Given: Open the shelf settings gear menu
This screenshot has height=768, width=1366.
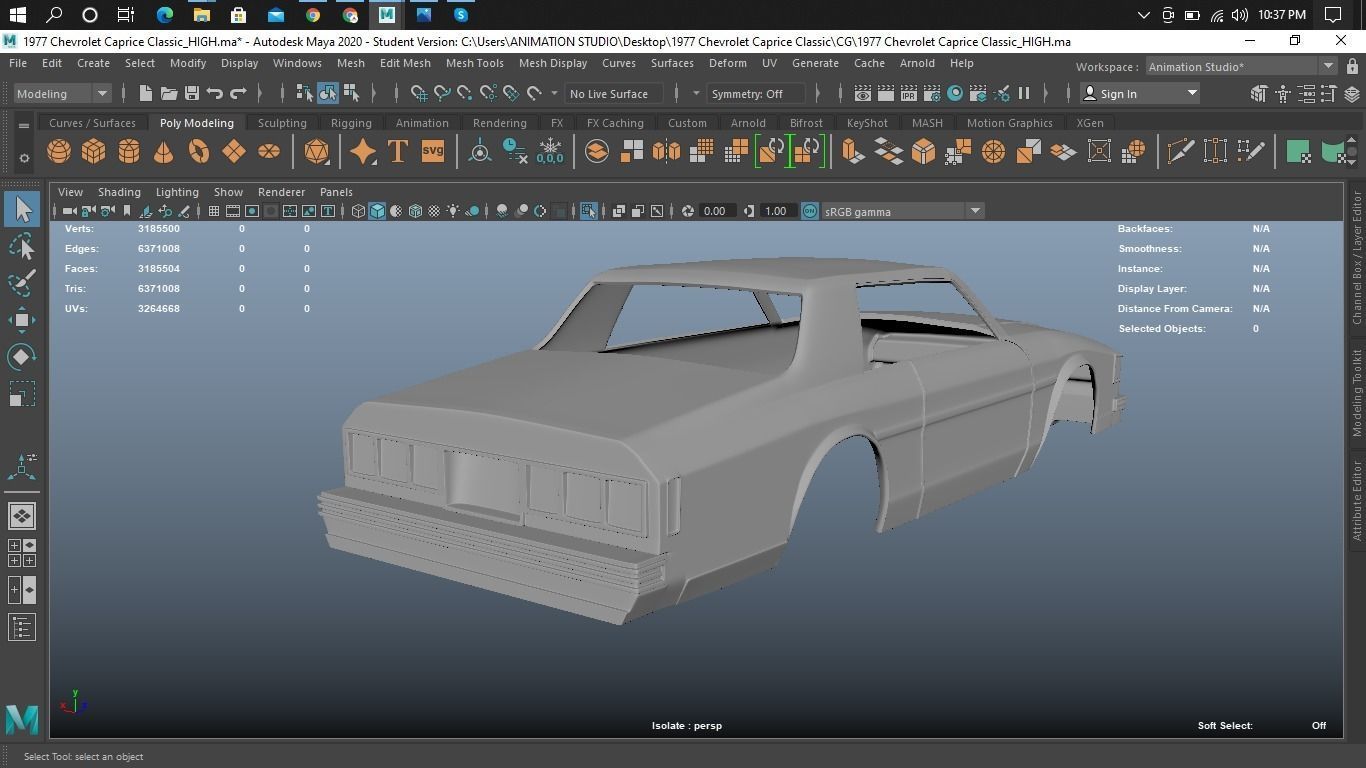Looking at the screenshot, I should point(24,159).
